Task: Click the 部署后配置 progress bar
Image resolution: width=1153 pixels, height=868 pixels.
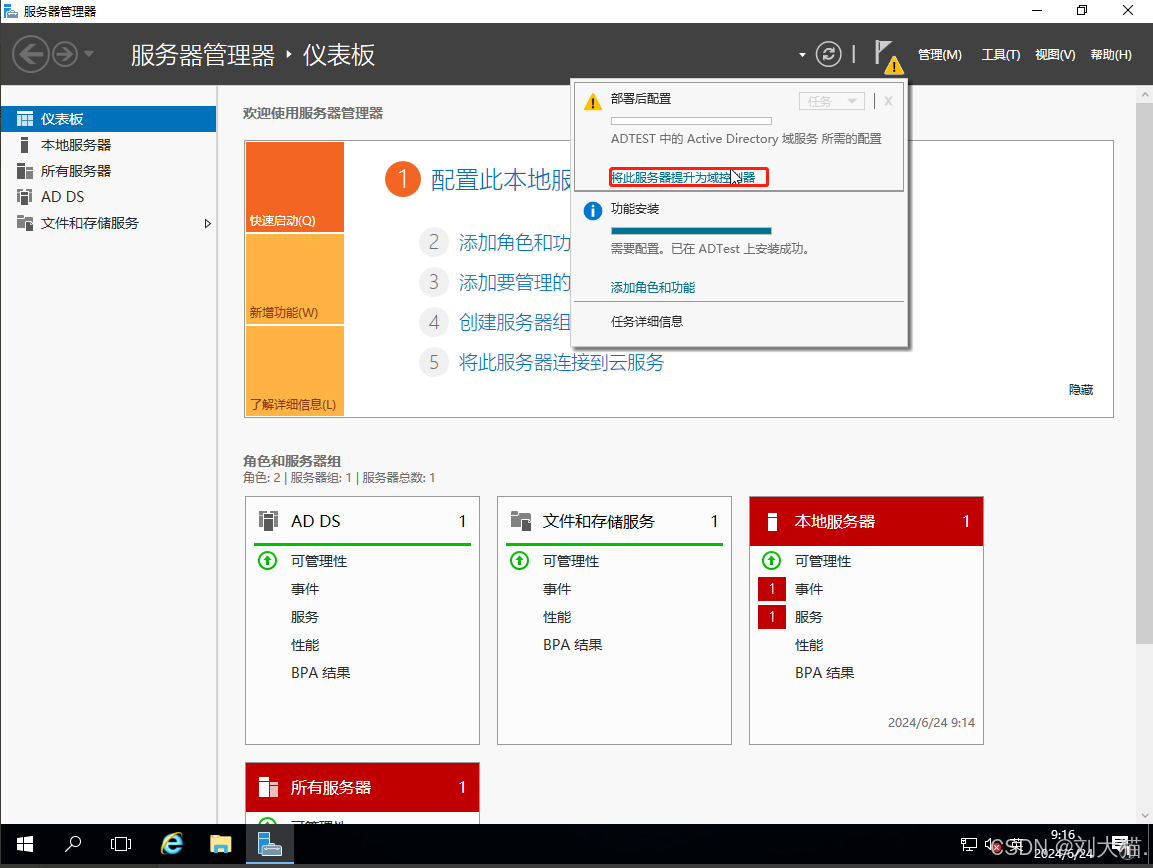Action: [x=691, y=121]
